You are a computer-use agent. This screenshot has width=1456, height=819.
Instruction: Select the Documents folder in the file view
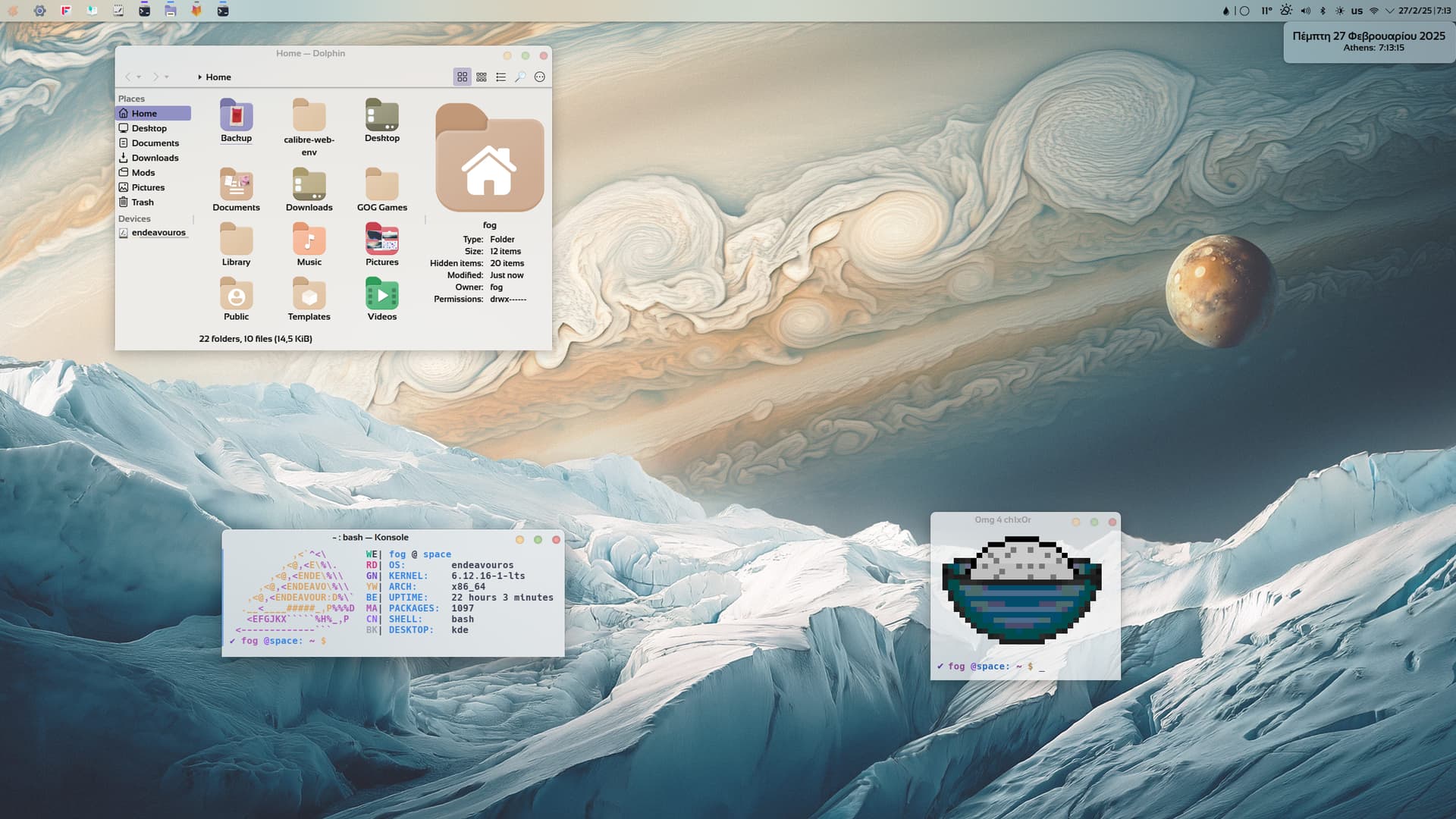236,184
